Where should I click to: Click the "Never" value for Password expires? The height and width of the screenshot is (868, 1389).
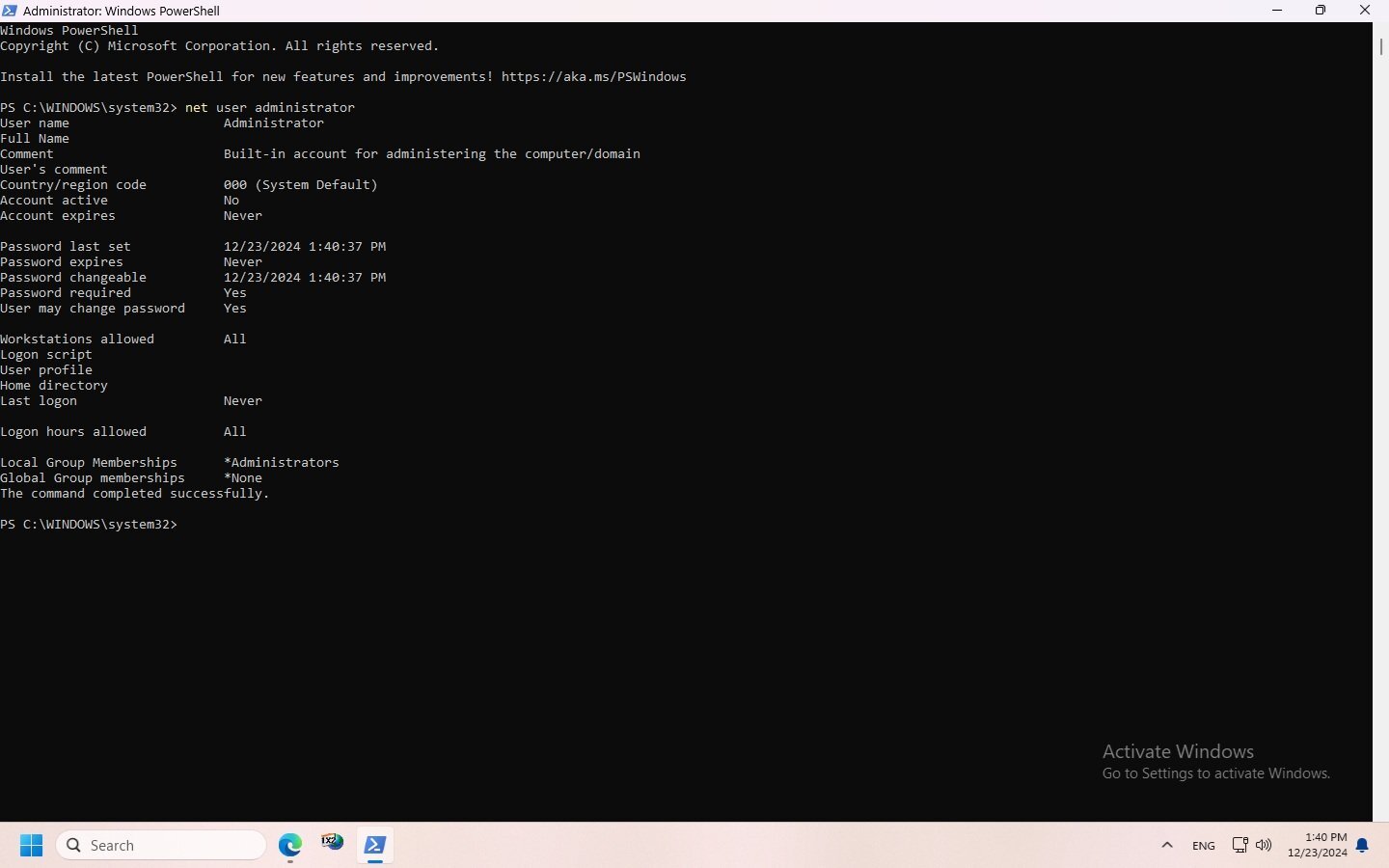[x=243, y=262]
